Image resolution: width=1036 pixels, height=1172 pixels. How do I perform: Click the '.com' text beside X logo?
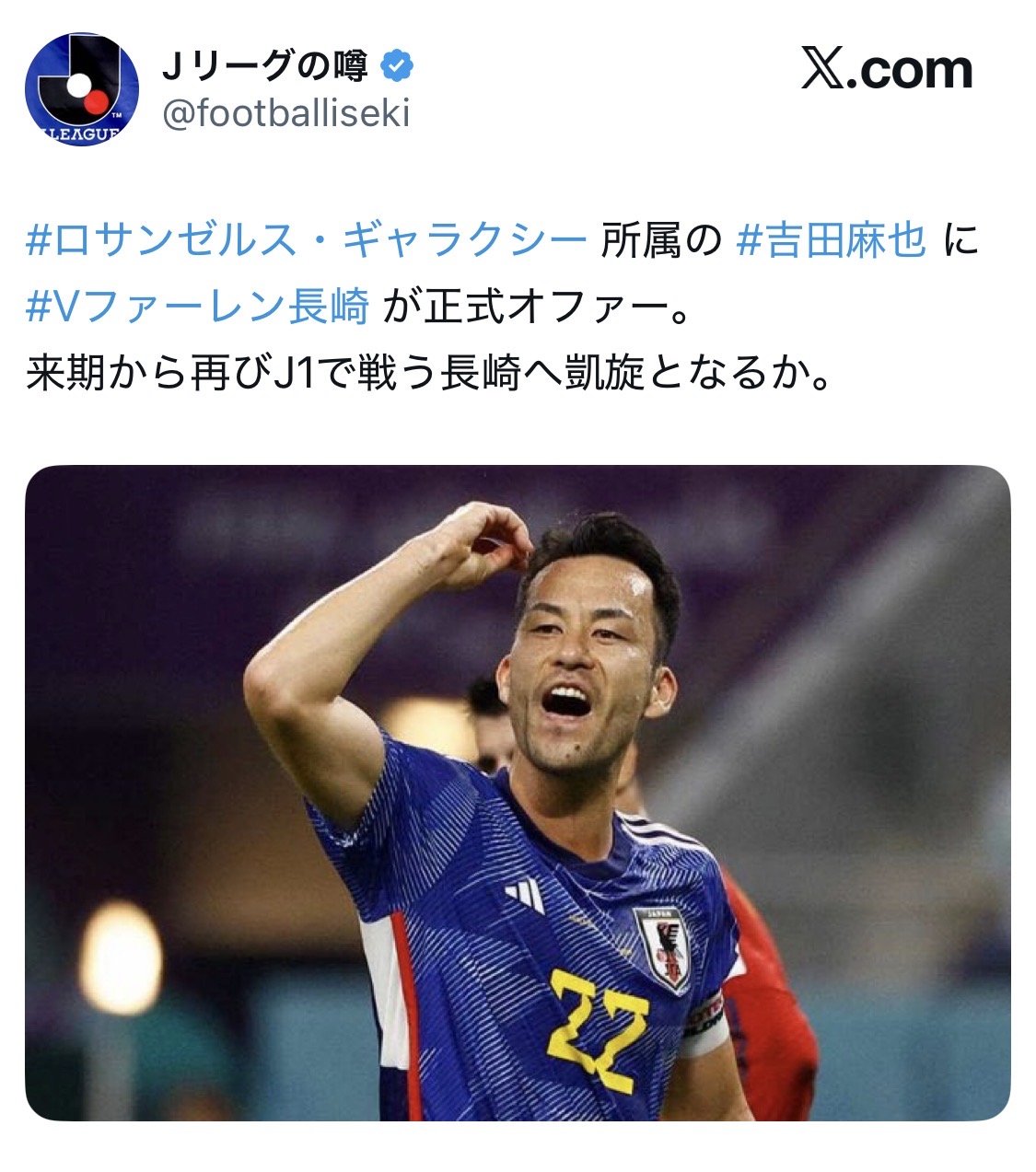pos(909,70)
